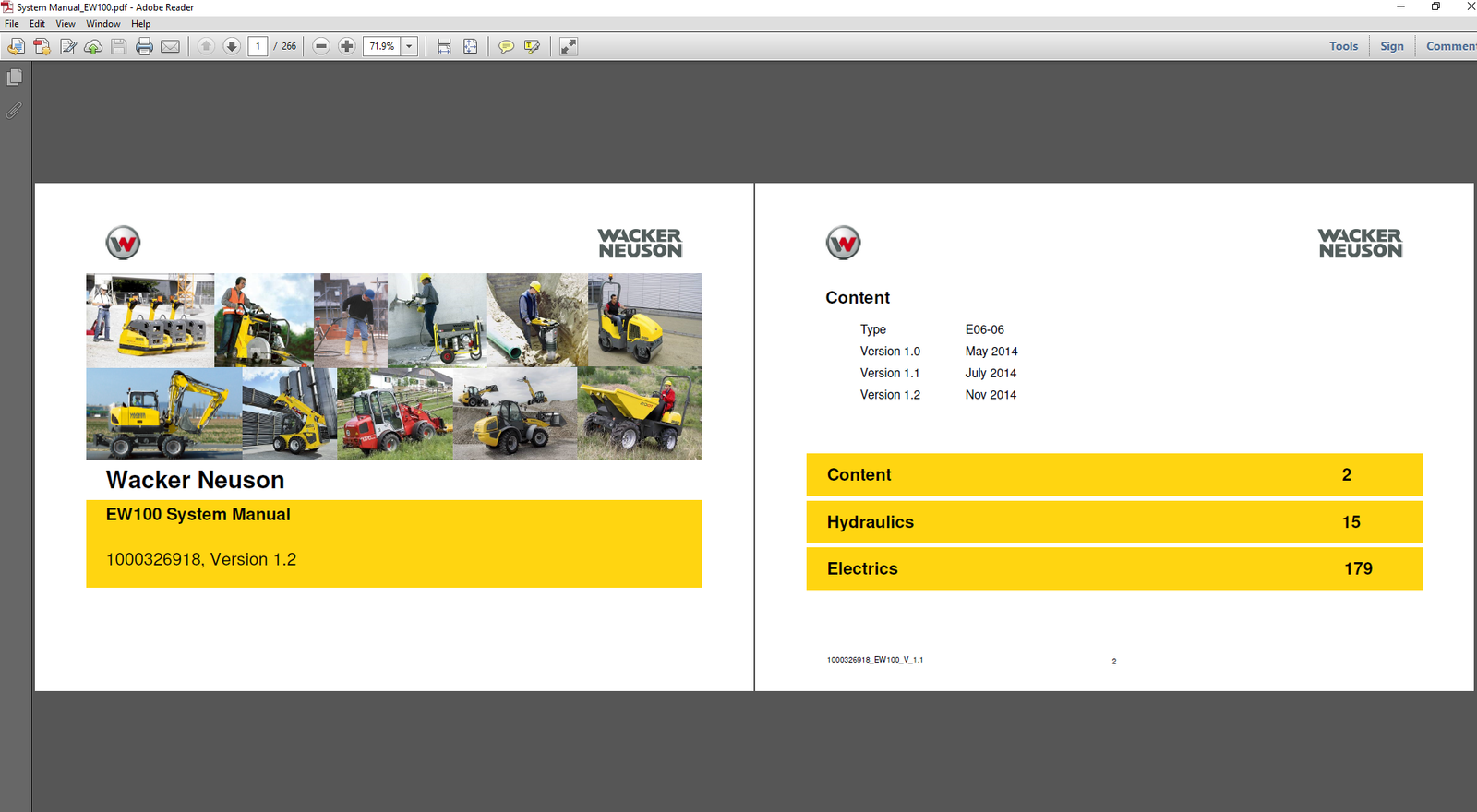Toggle fit one full page view
This screenshot has height=812, width=1477.
click(x=471, y=46)
